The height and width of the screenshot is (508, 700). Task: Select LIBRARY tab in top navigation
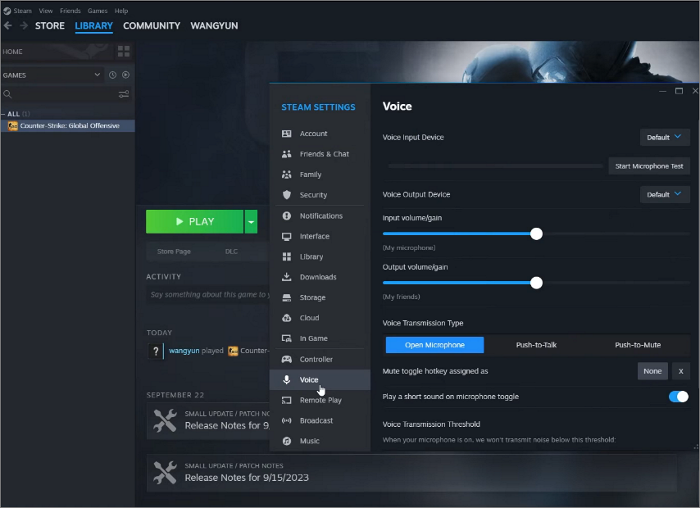[94, 25]
